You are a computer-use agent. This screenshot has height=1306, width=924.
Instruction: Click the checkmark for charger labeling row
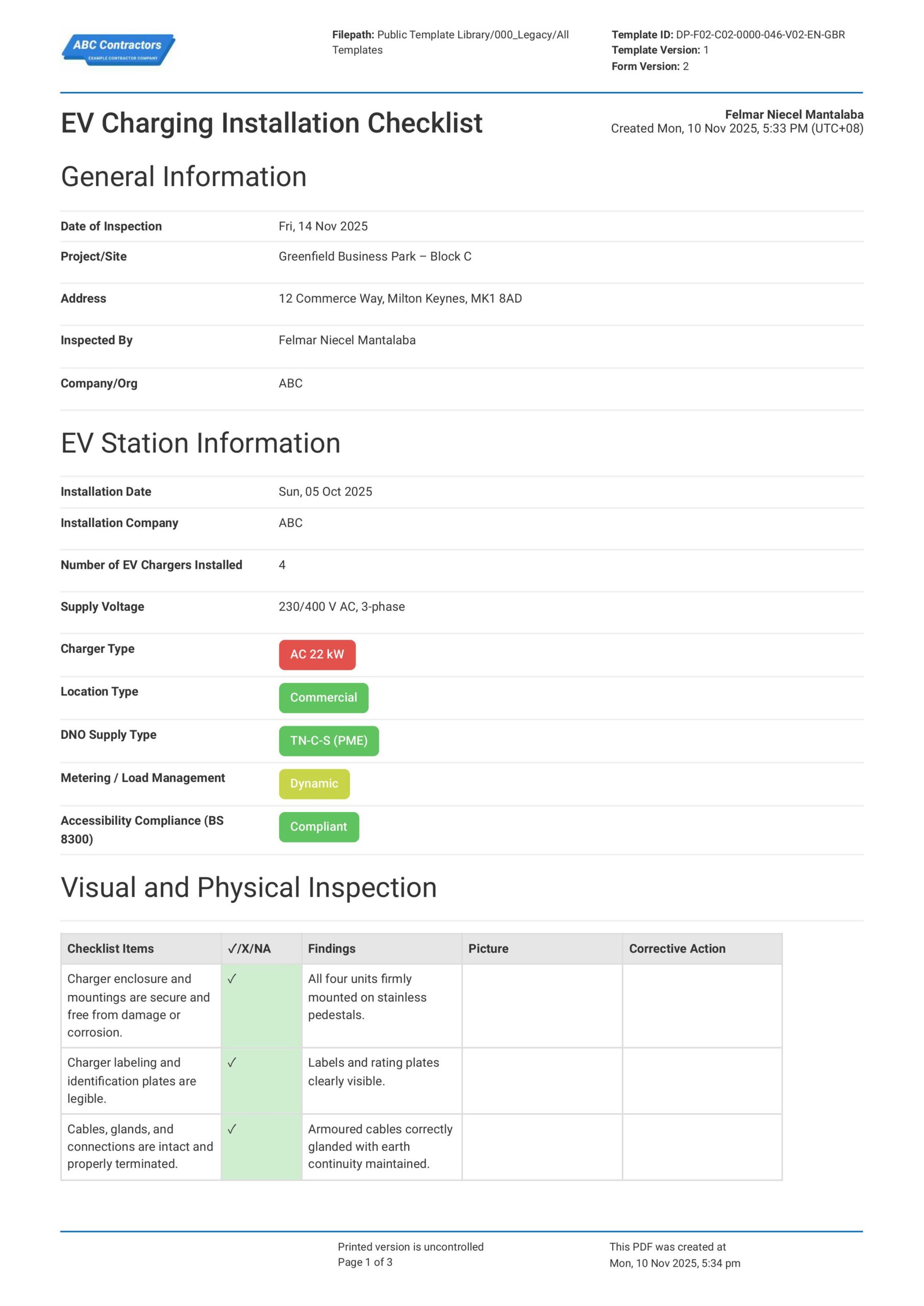(x=232, y=1063)
